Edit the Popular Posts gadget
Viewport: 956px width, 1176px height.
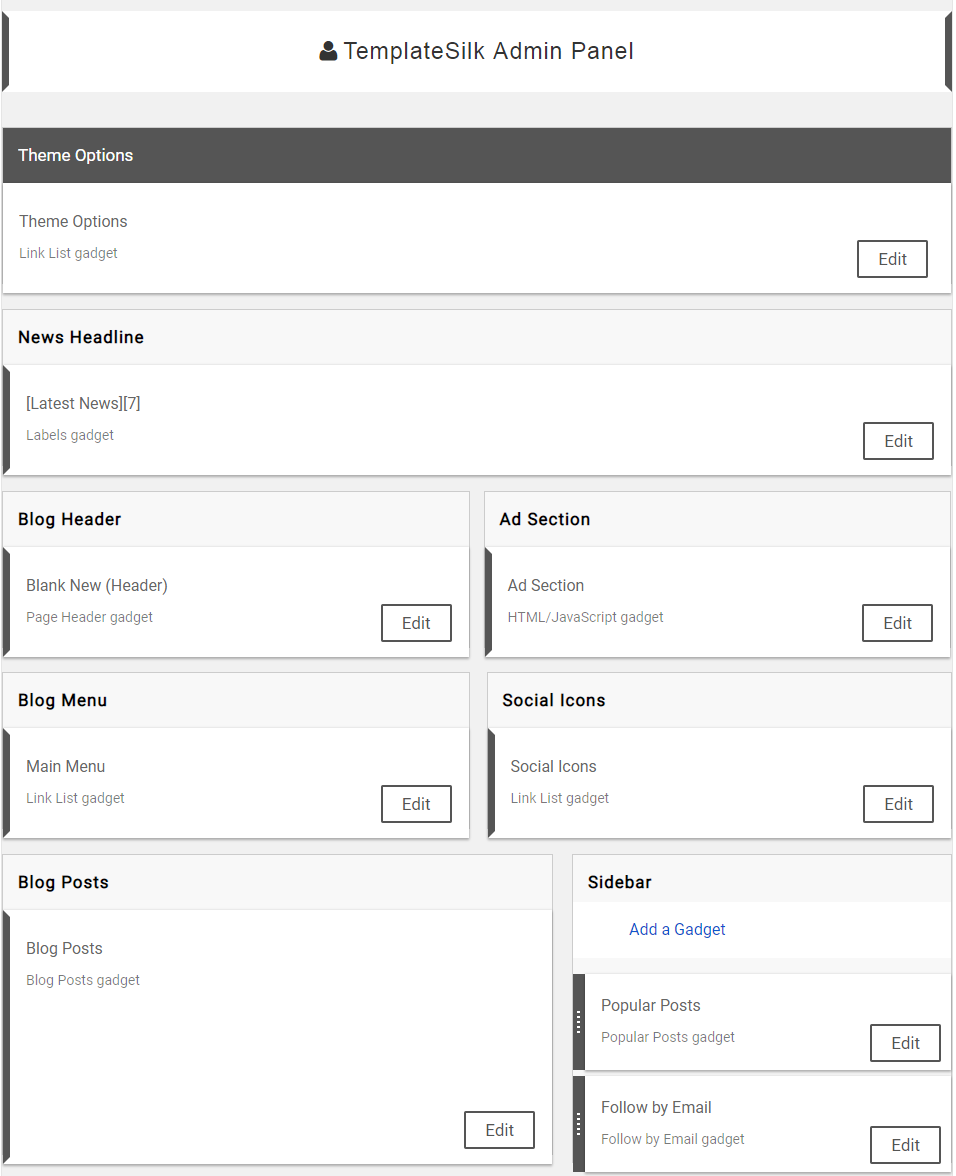coord(906,1043)
